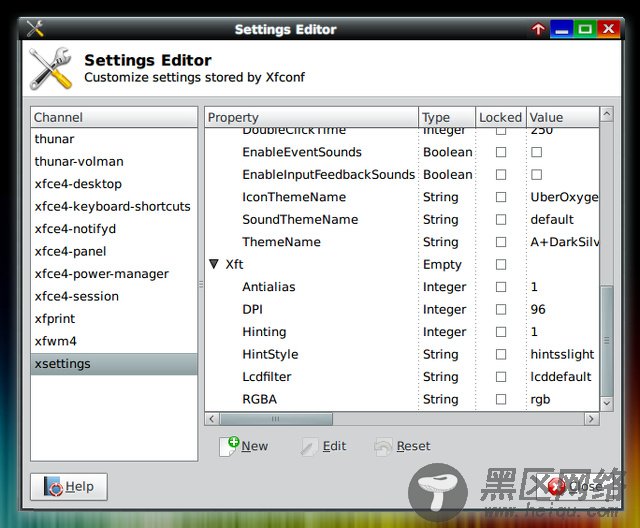This screenshot has height=528, width=640.
Task: Select the xfce4-session channel
Action: [114, 296]
